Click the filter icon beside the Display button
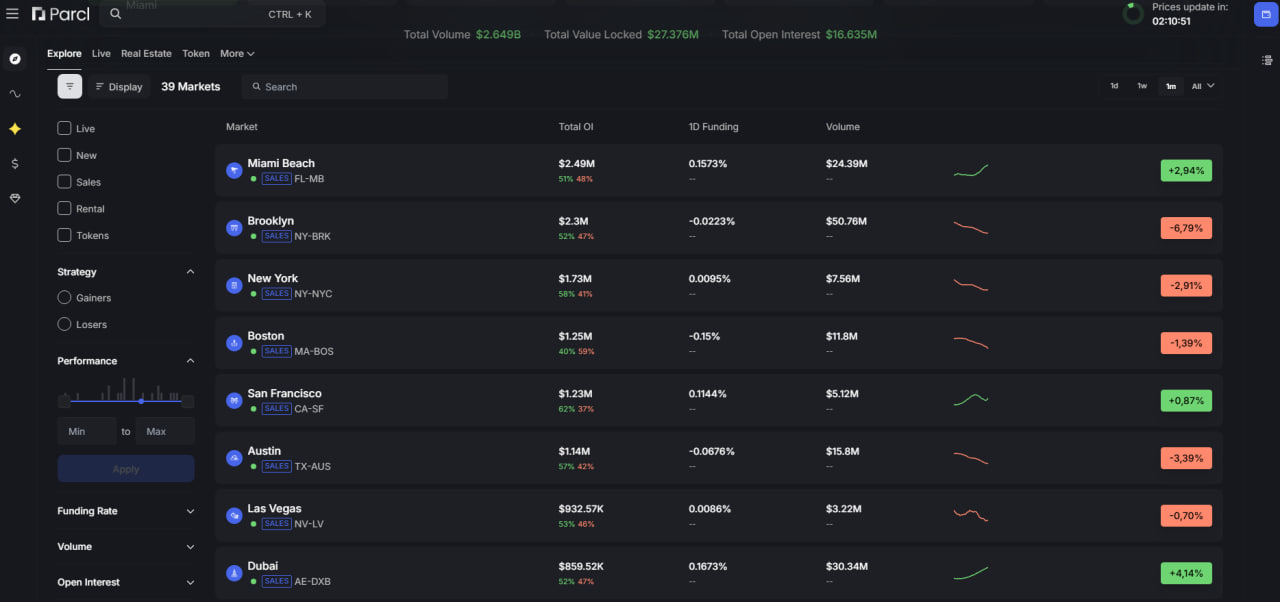Image resolution: width=1280 pixels, height=602 pixels. click(69, 86)
